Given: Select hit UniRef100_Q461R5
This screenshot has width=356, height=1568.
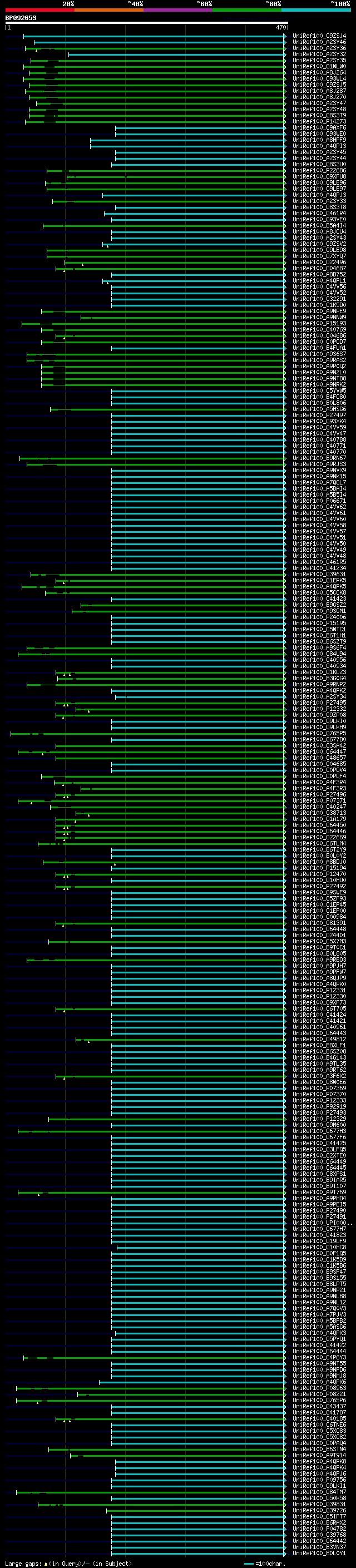Looking at the screenshot, I should [319, 562].
